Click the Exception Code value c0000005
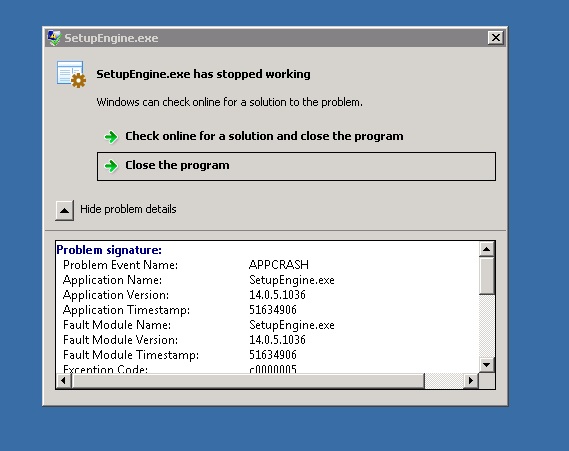The image size is (569, 451). [x=273, y=369]
